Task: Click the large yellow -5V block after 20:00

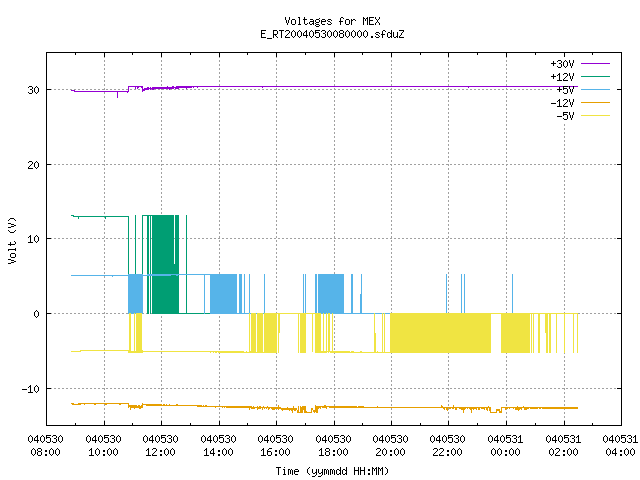Action: [x=440, y=333]
